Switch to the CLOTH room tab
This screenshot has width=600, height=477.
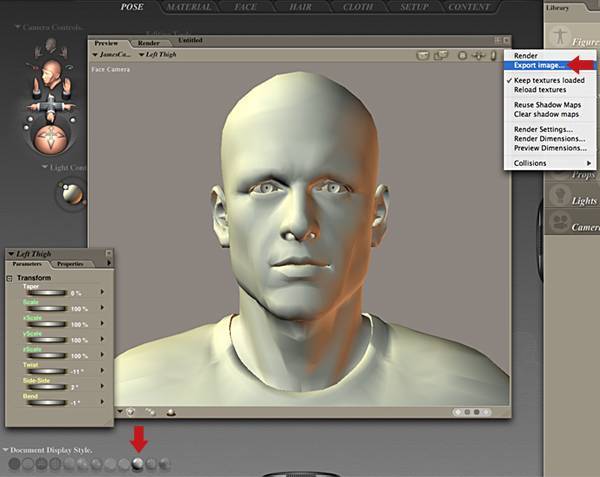pos(358,7)
